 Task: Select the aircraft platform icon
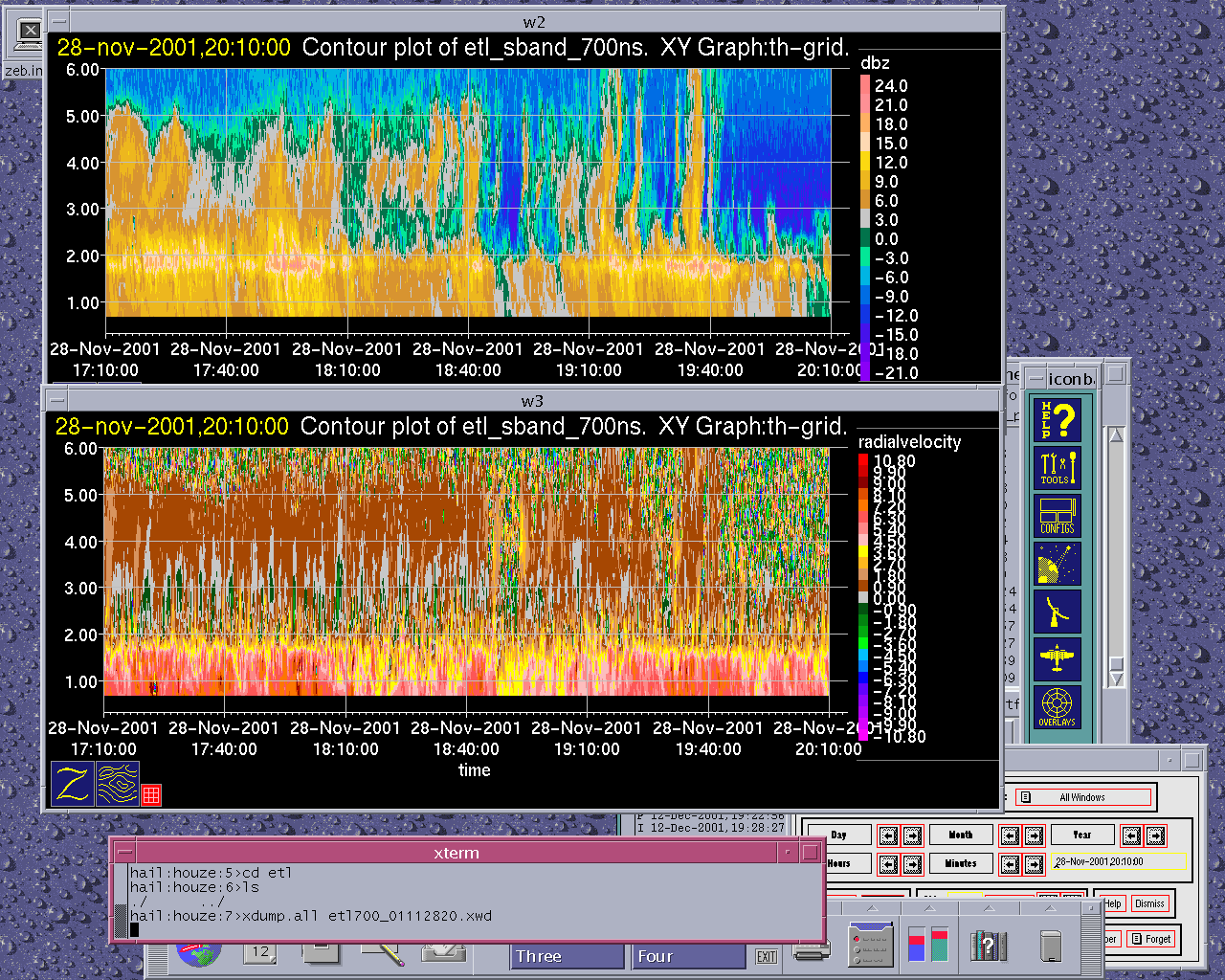pyautogui.click(x=1058, y=659)
